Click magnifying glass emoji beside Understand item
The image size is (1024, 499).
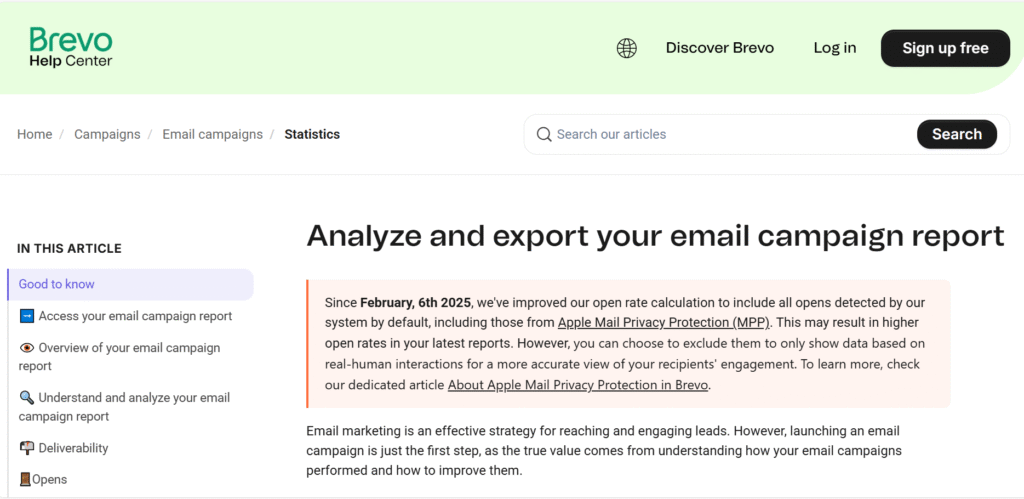(27, 398)
